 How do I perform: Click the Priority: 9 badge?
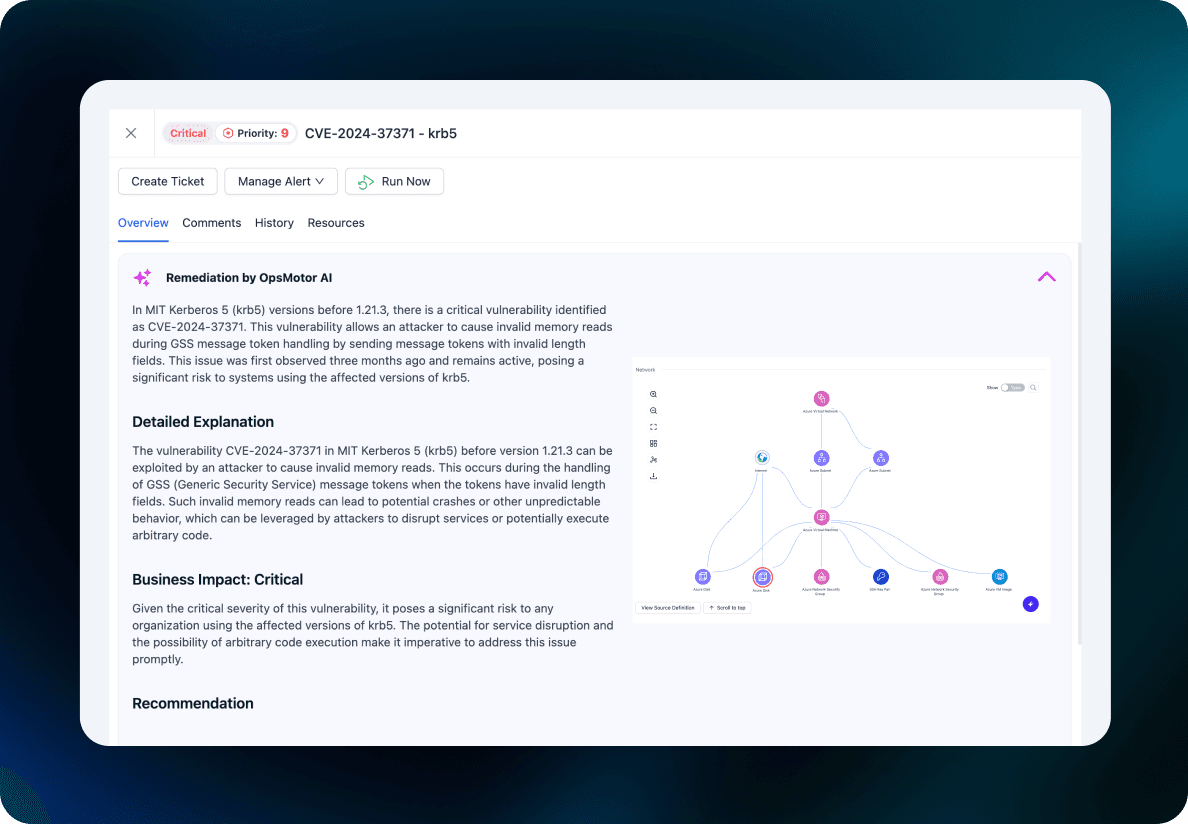(256, 133)
